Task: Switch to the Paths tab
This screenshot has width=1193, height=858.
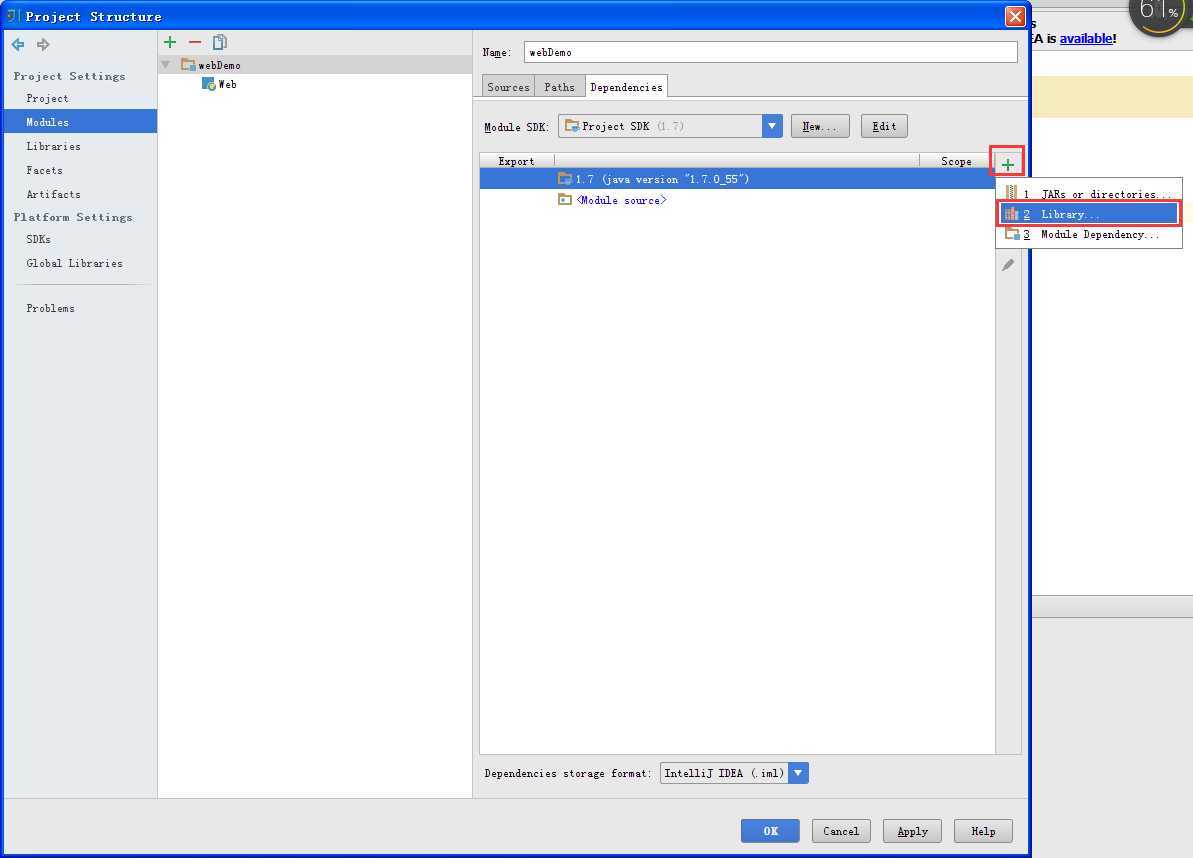Action: pyautogui.click(x=559, y=87)
